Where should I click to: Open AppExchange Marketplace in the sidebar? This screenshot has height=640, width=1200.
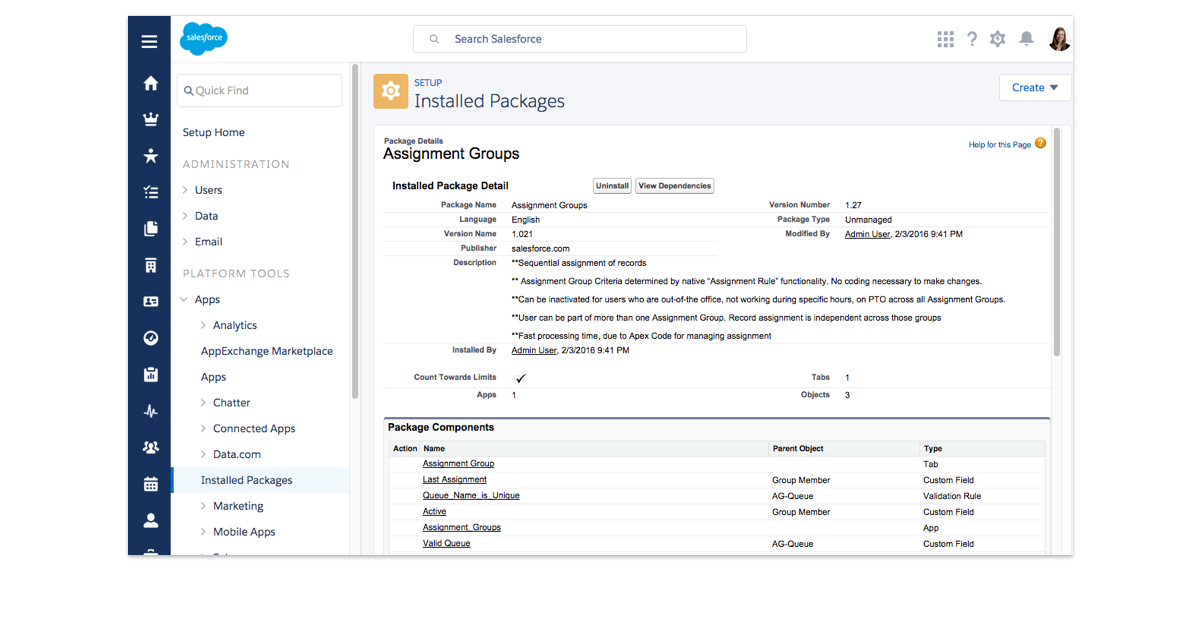tap(266, 351)
